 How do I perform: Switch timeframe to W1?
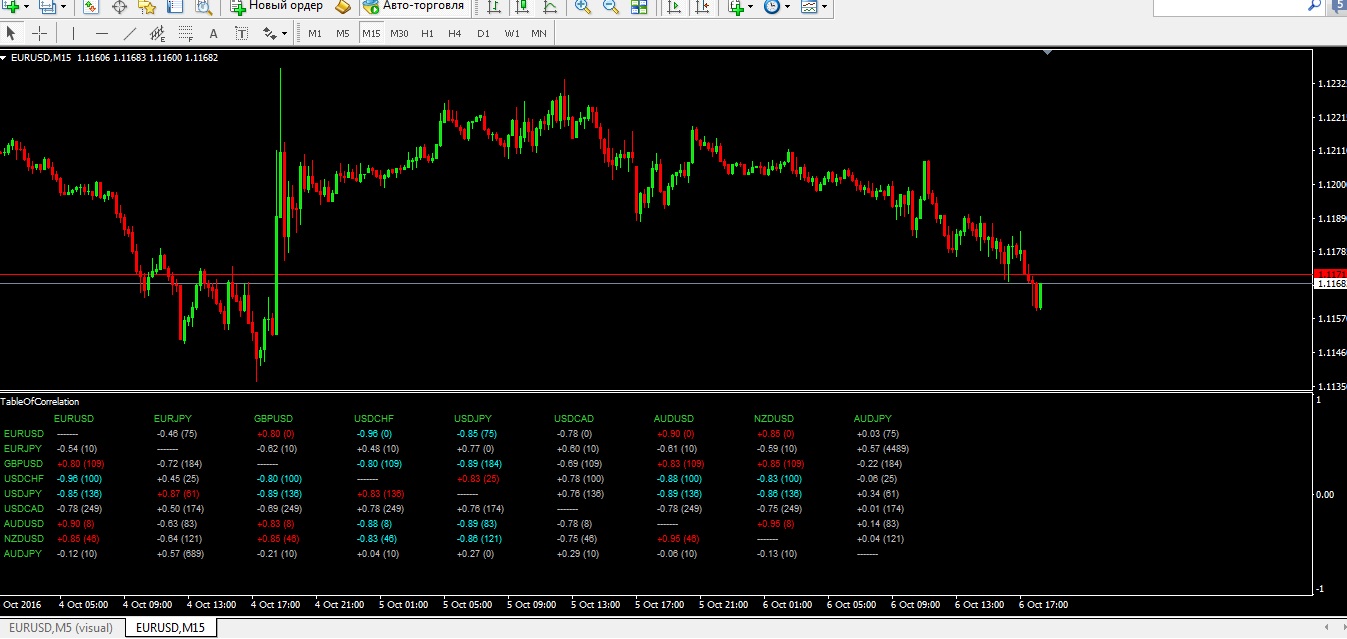point(511,33)
